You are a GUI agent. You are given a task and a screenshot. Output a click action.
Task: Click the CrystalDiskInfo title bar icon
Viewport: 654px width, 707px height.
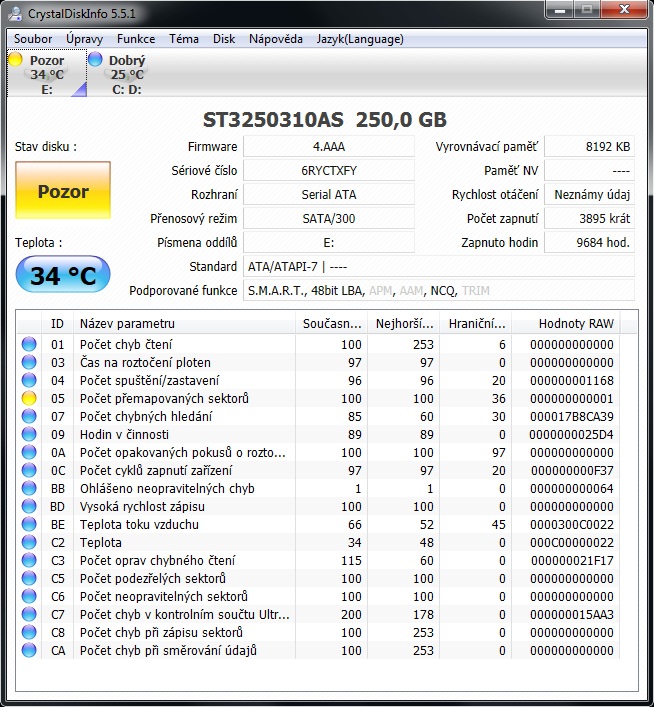[x=15, y=13]
